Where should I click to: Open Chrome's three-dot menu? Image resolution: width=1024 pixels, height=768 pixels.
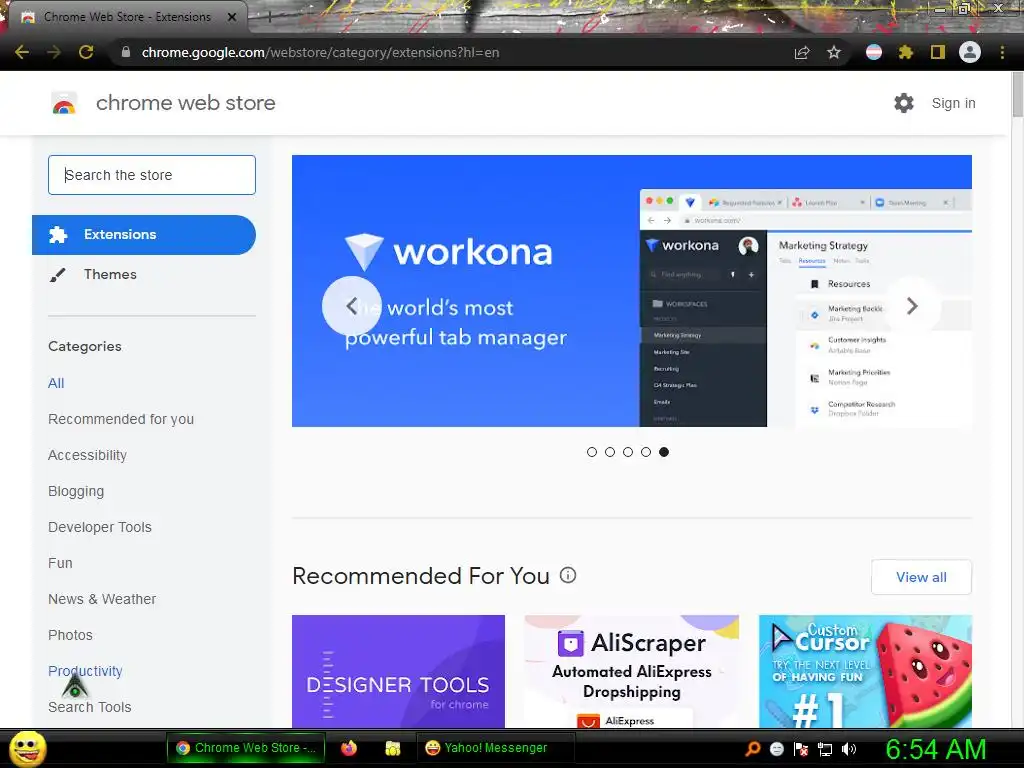1002,52
